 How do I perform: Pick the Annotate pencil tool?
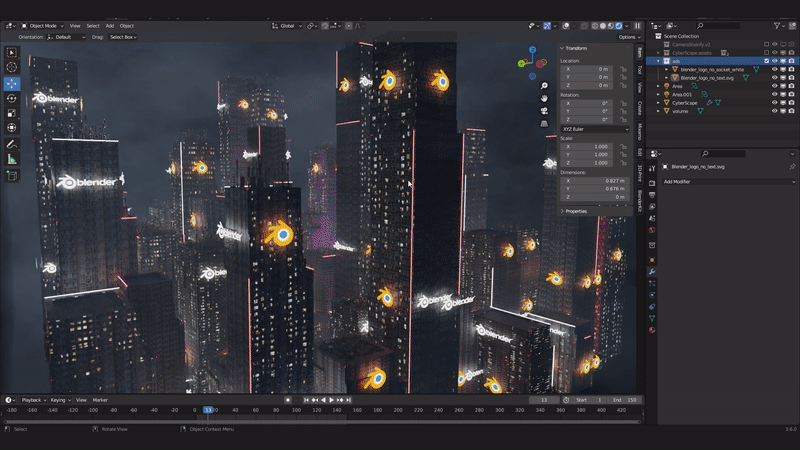[x=12, y=144]
